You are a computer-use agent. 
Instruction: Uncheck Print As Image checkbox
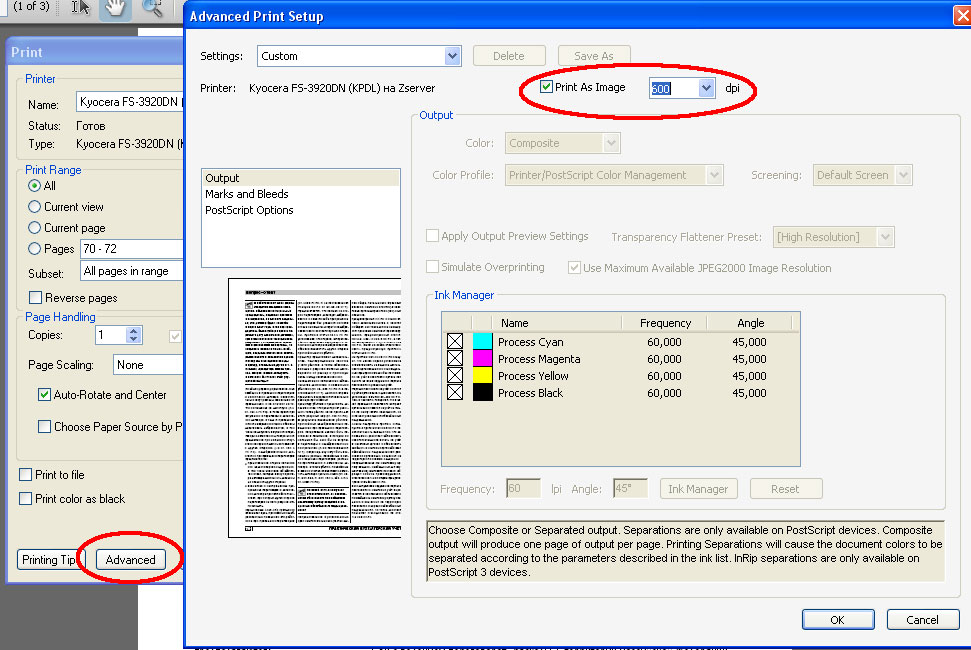click(x=546, y=87)
